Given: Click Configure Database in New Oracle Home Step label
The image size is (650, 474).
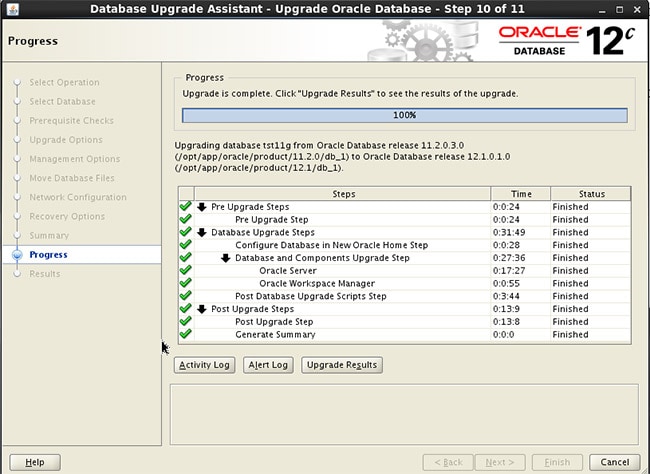Looking at the screenshot, I should click(x=331, y=246).
